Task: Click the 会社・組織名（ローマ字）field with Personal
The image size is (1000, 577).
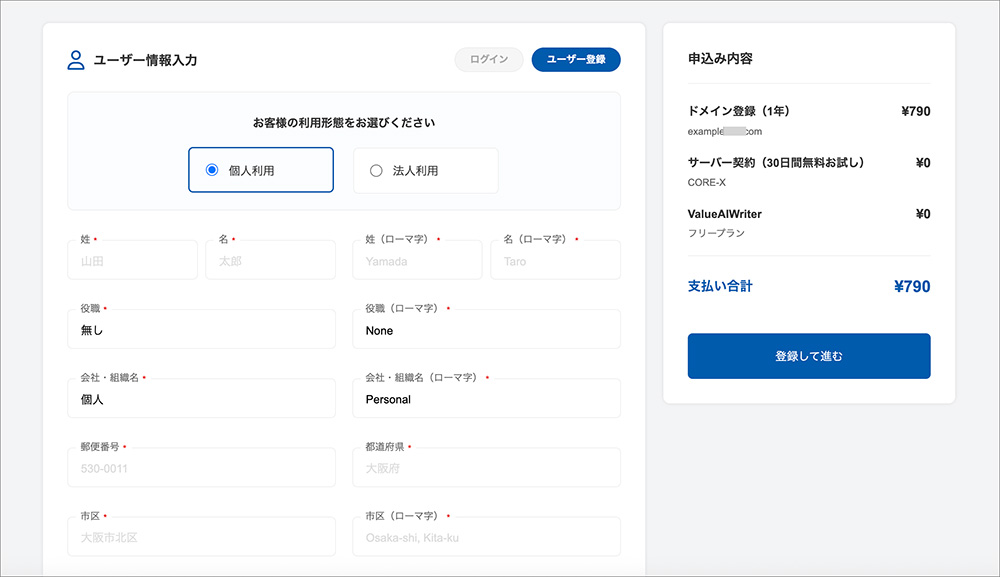Action: coord(486,398)
